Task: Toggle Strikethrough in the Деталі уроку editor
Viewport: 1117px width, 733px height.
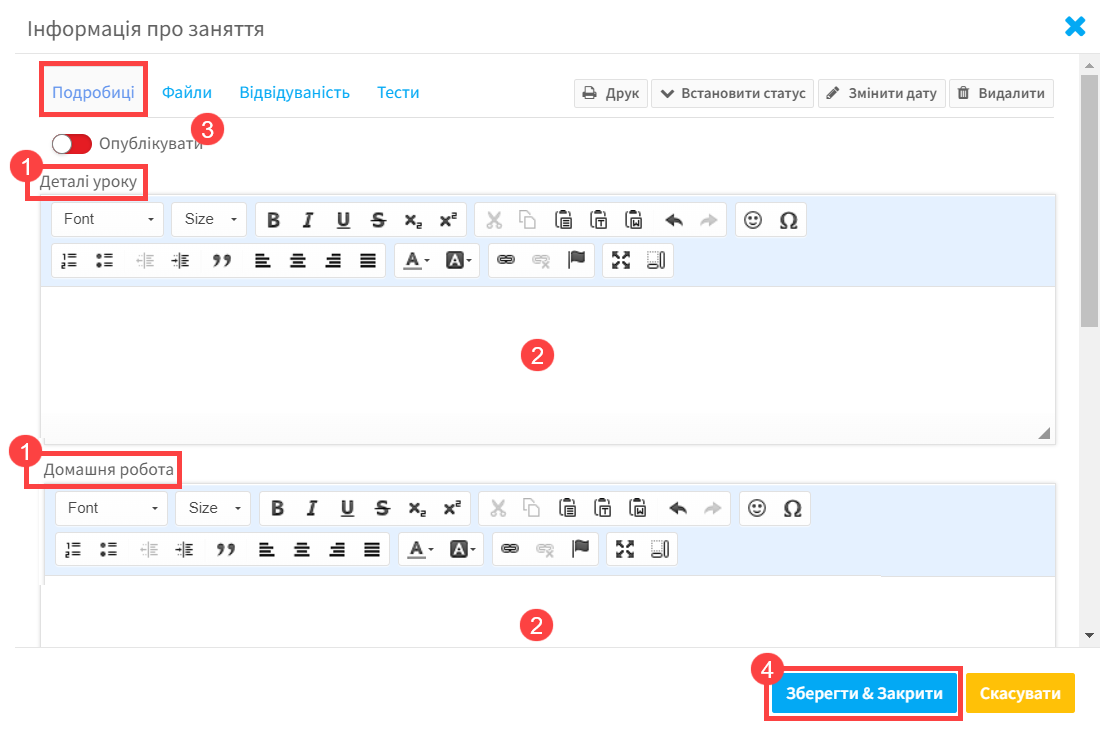Action: [378, 220]
